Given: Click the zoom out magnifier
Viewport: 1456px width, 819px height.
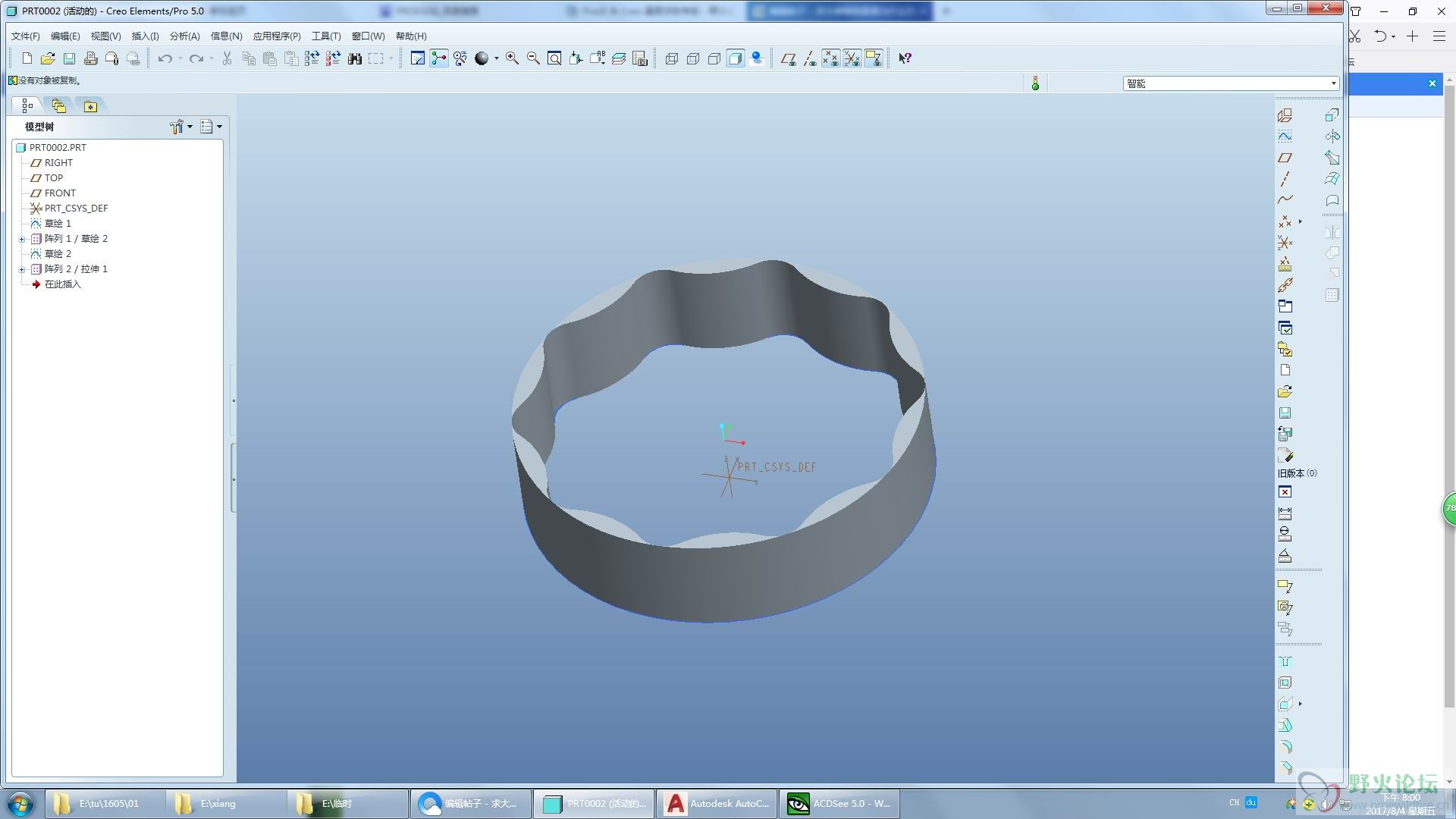Looking at the screenshot, I should [533, 58].
